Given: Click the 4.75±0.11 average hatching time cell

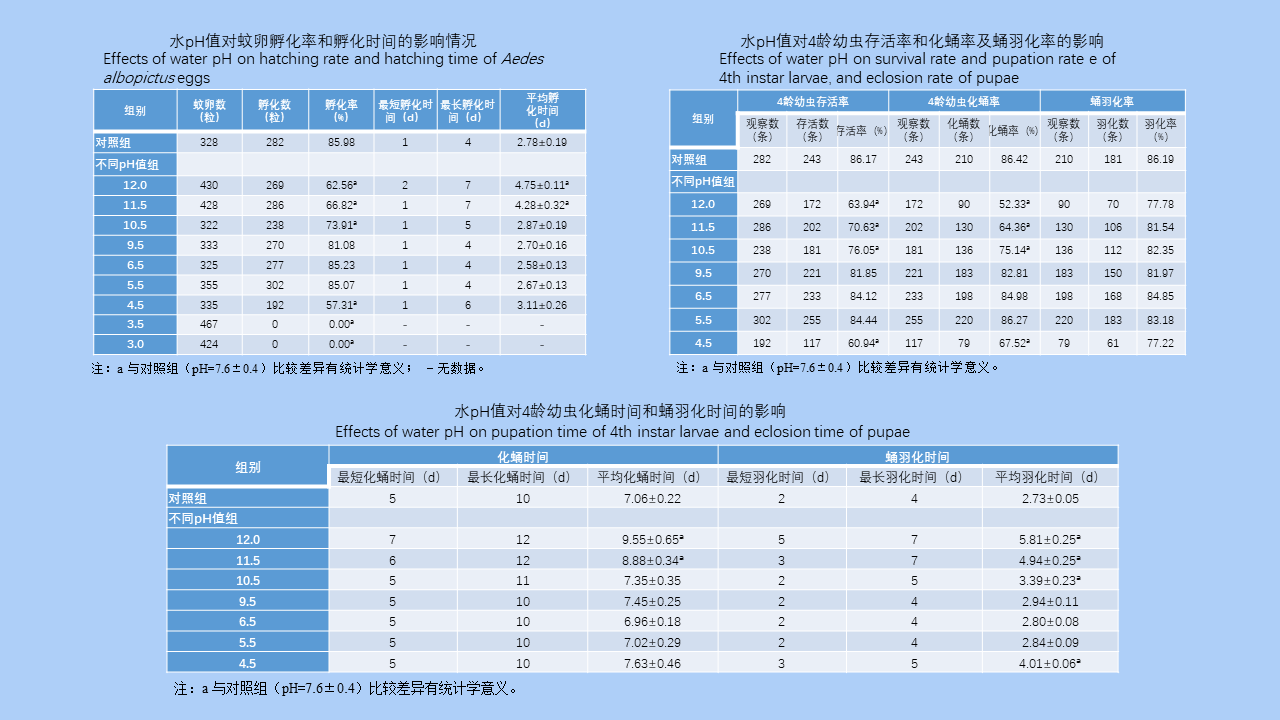Looking at the screenshot, I should (x=542, y=185).
